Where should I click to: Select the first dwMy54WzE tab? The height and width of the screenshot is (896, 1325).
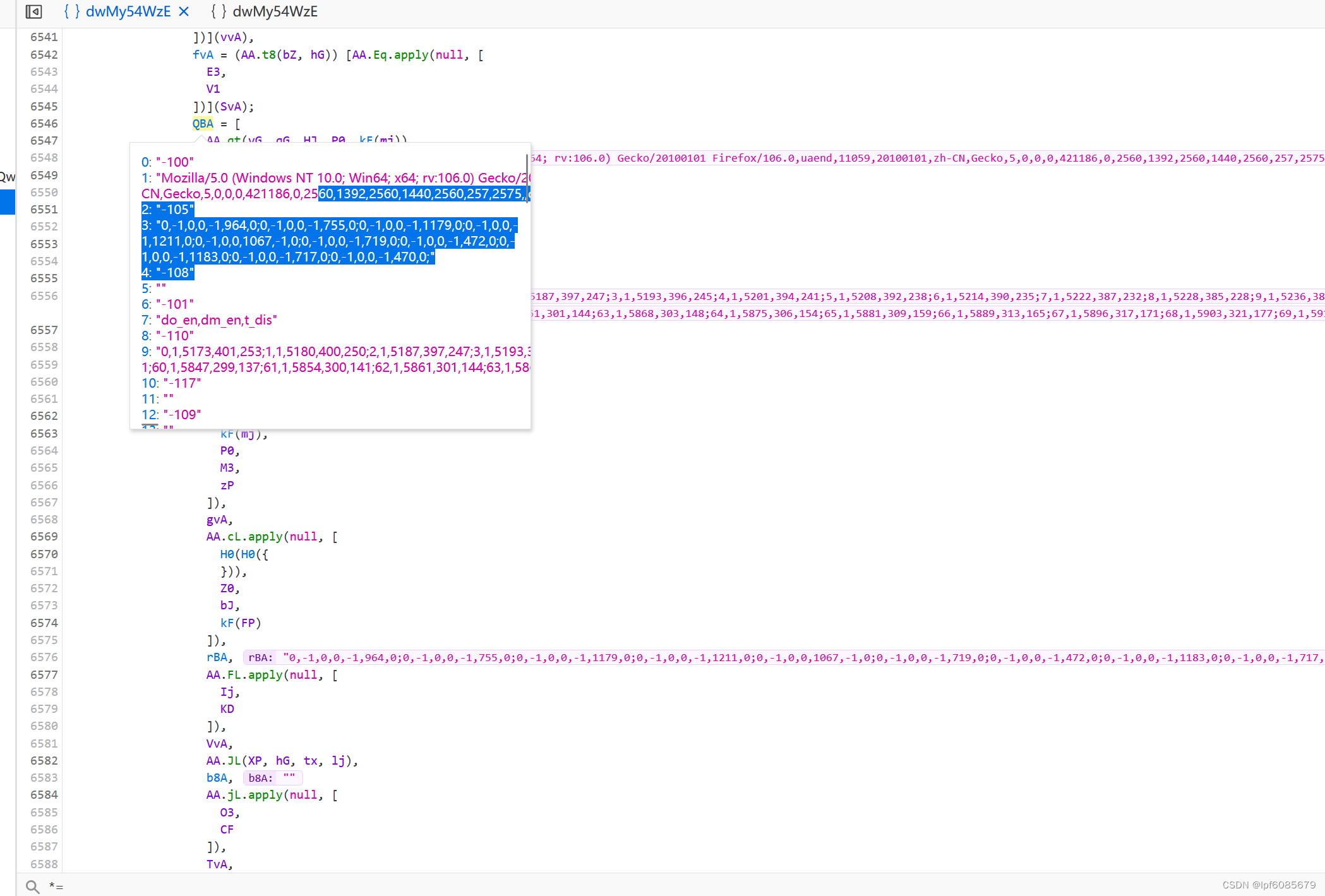117,11
